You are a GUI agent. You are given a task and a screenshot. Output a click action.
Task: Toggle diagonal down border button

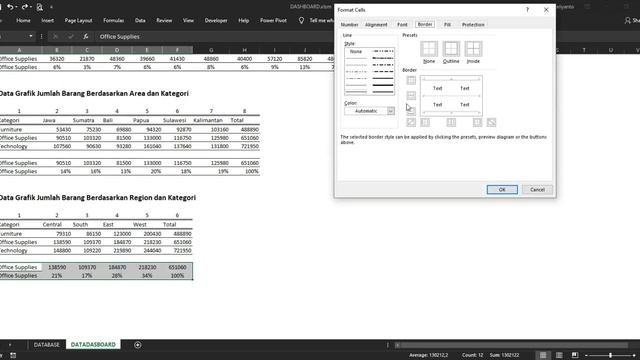coord(491,122)
